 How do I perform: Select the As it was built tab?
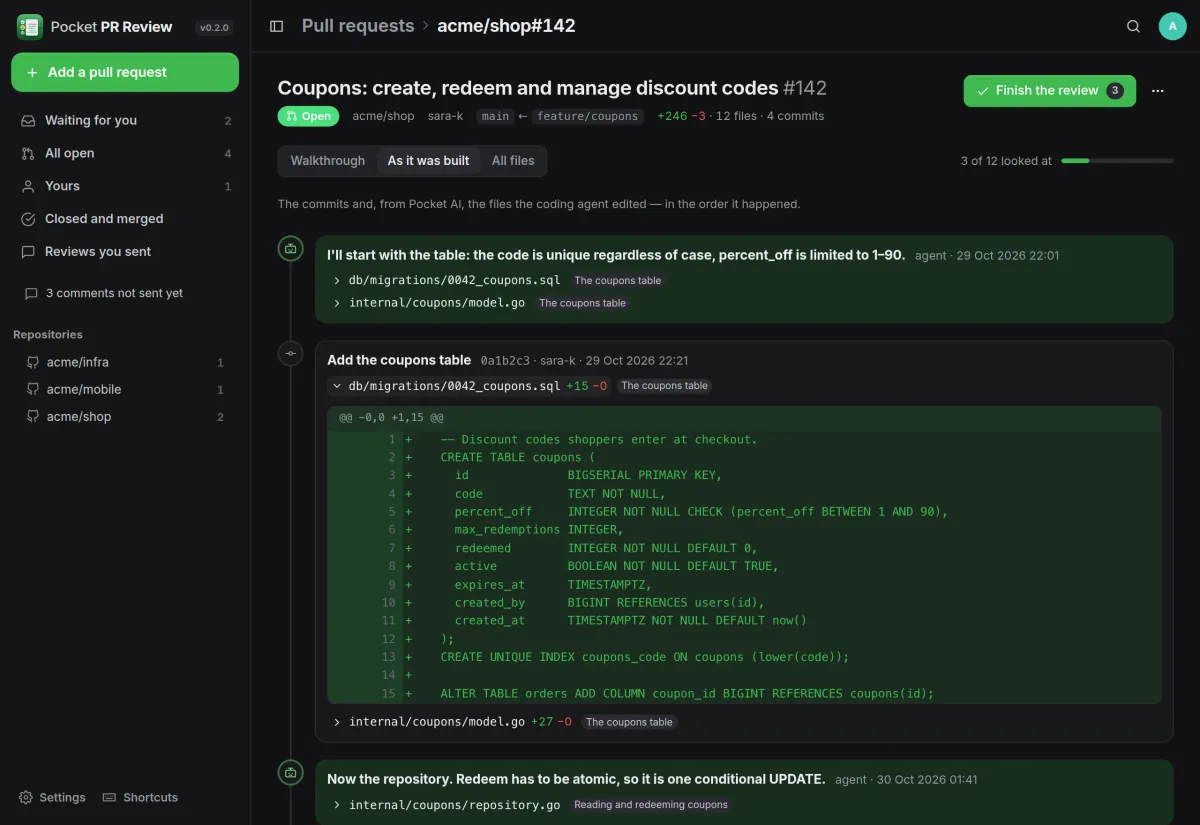click(x=428, y=160)
